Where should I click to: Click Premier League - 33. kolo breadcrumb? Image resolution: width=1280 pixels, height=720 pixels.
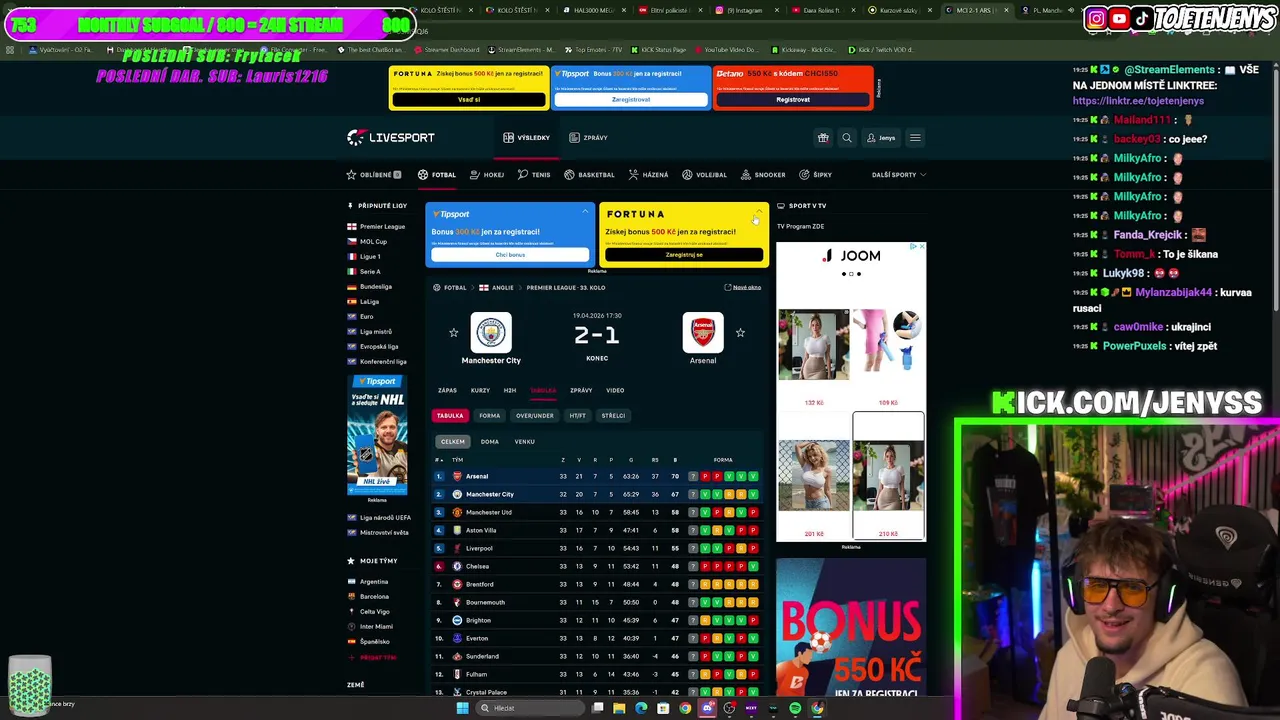tap(566, 288)
